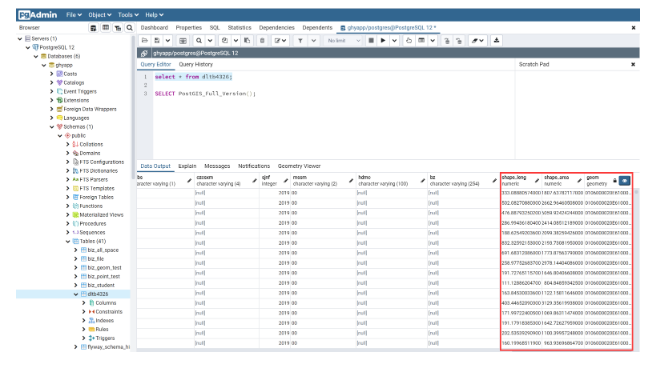The width and height of the screenshot is (650, 365).
Task: Click View Data table icon in Browser header
Action: 106,28
